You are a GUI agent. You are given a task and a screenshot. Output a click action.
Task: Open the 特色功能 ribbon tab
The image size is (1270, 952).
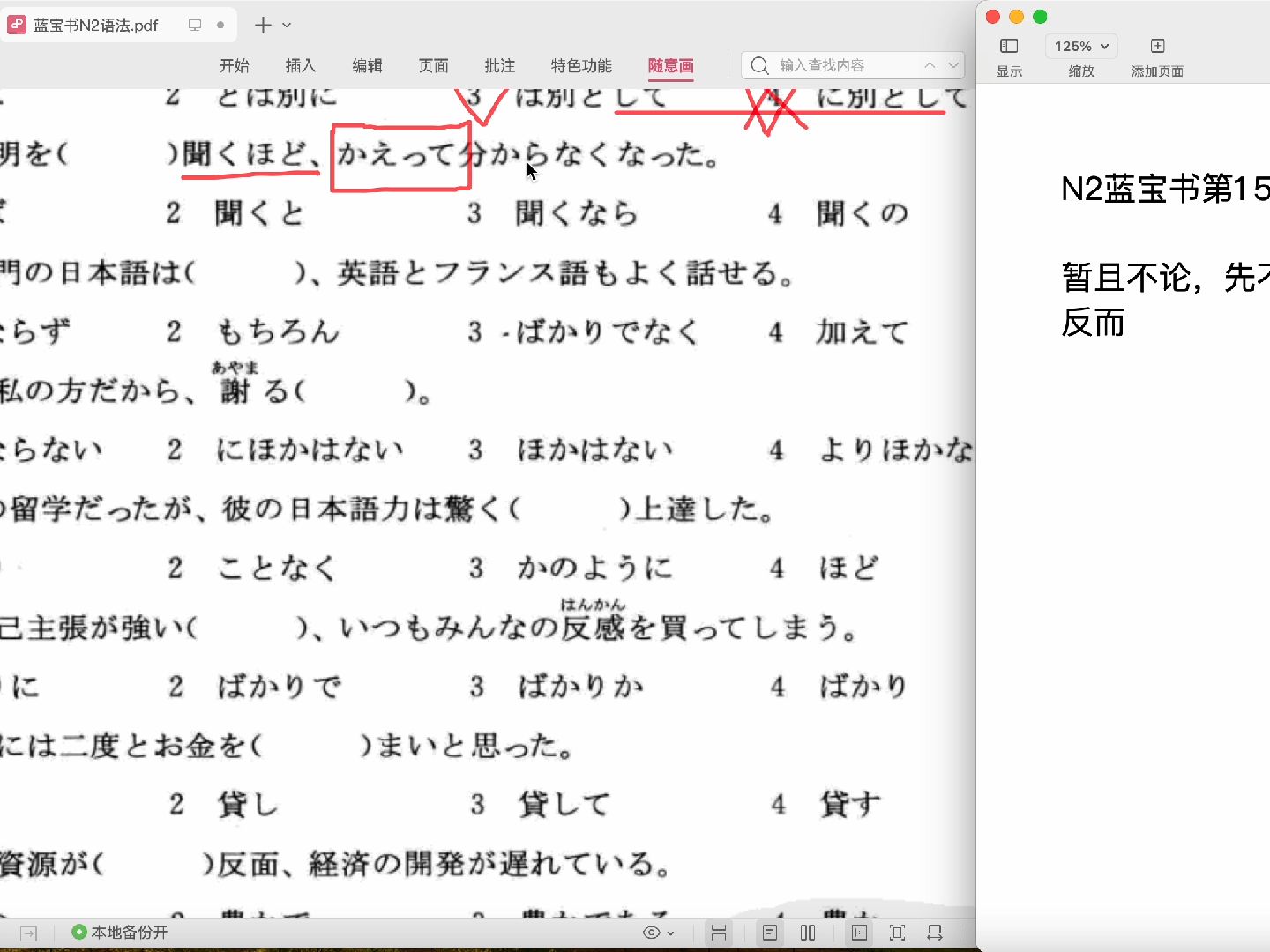click(x=581, y=65)
